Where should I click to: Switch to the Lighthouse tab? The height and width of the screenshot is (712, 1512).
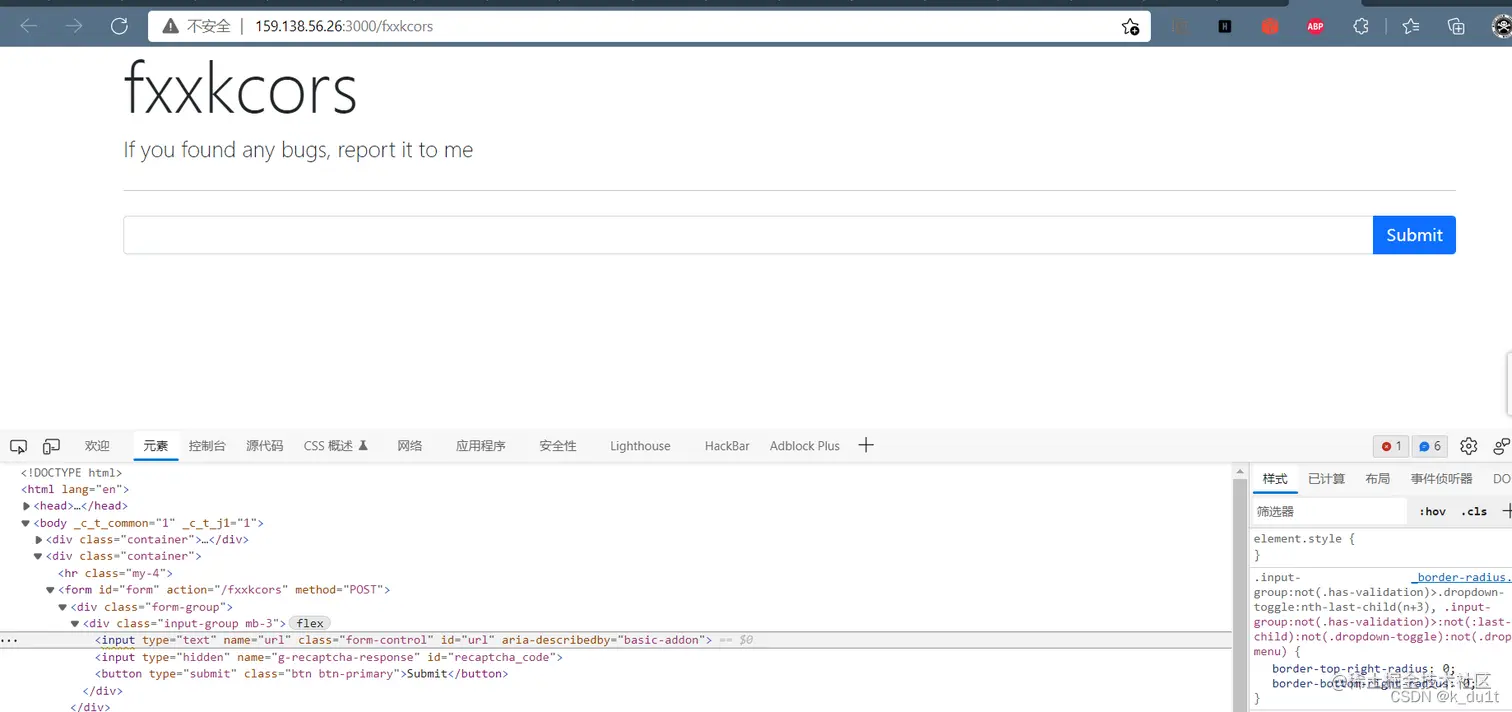640,446
